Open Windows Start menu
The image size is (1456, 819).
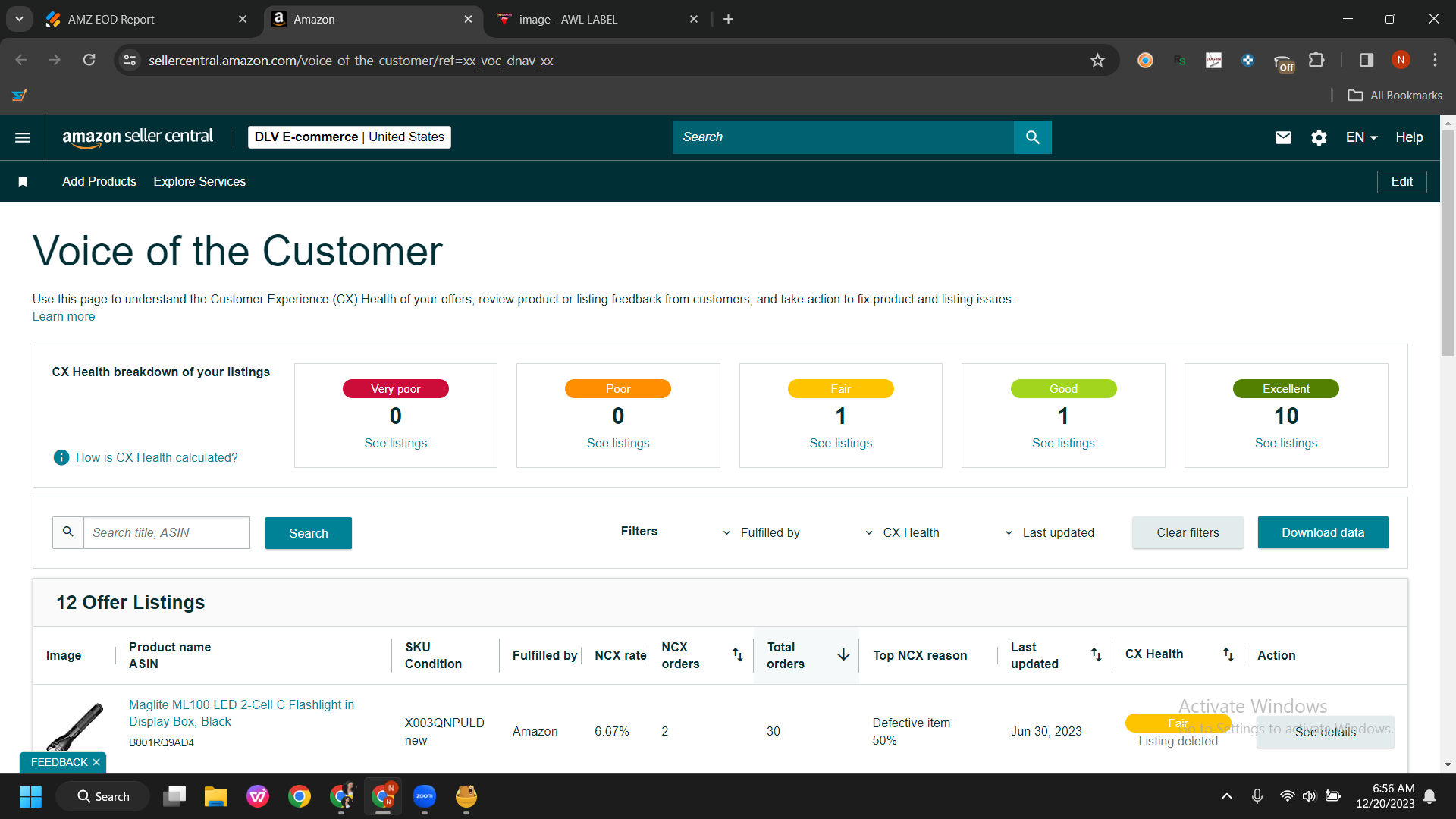(30, 796)
